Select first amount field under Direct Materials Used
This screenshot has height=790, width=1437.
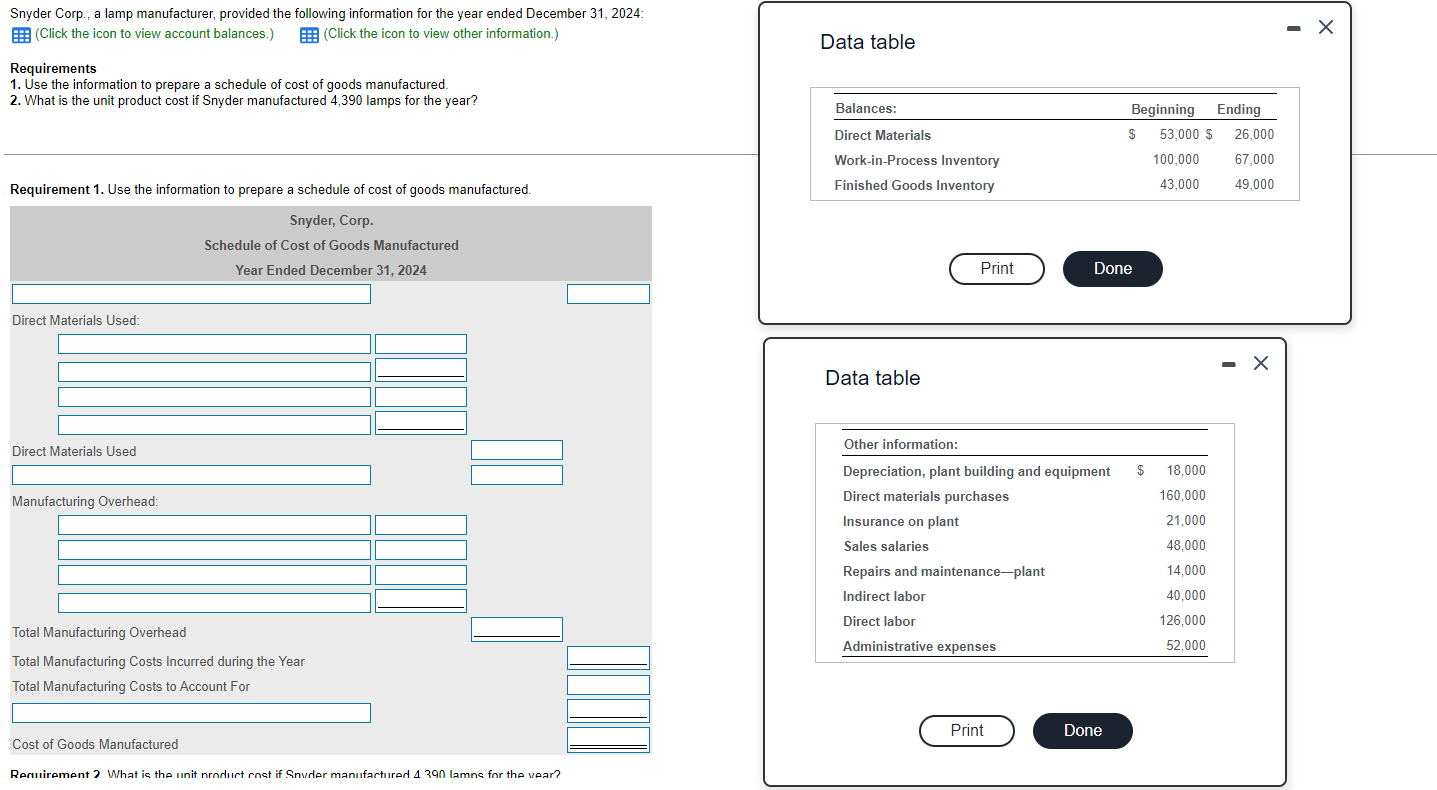coord(421,344)
